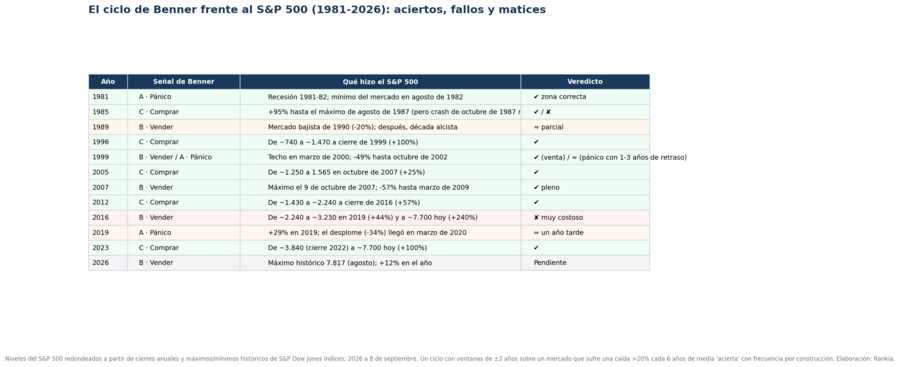900x367 pixels.
Task: Select 'A · Pánico' signal in 2019 row
Action: click(x=184, y=233)
